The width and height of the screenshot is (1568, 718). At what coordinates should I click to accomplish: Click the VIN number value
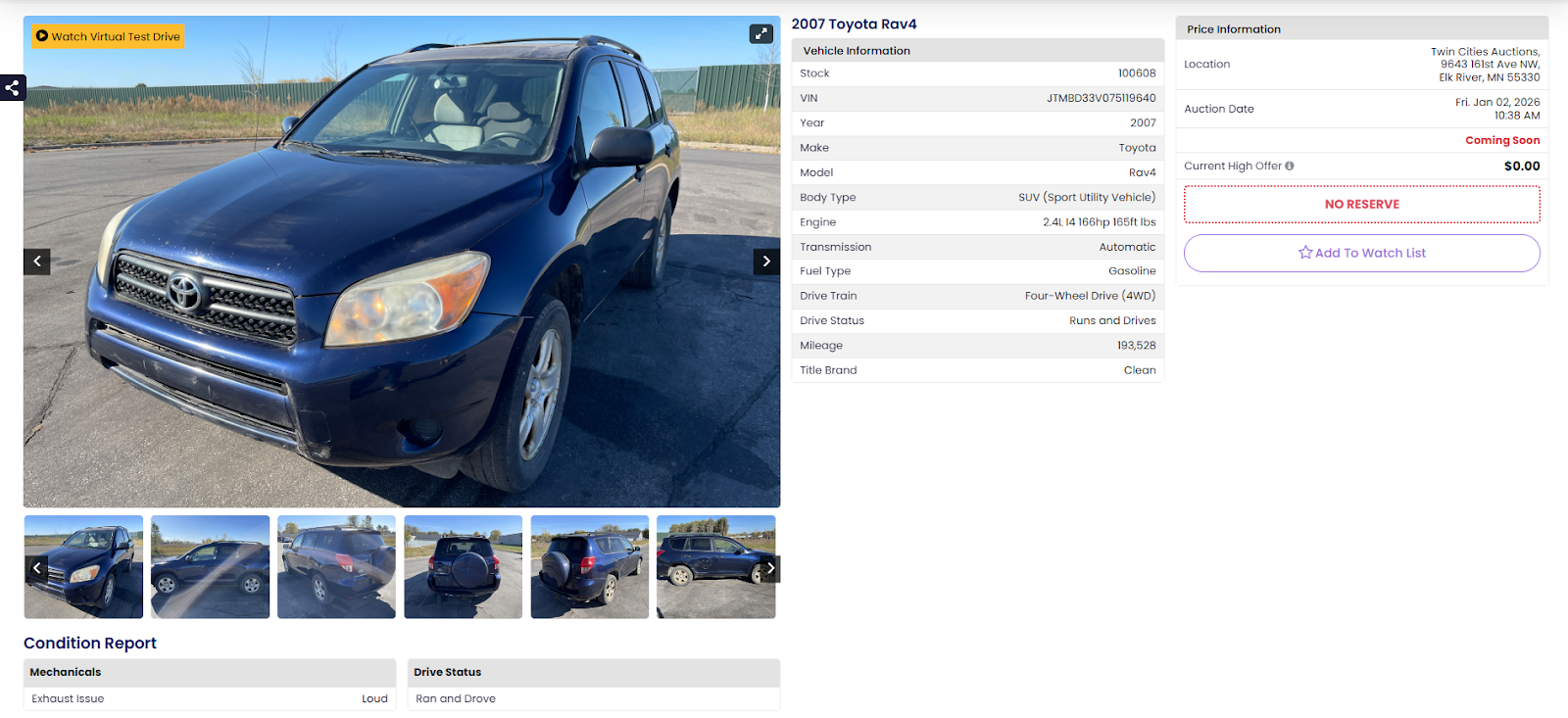pyautogui.click(x=1101, y=98)
